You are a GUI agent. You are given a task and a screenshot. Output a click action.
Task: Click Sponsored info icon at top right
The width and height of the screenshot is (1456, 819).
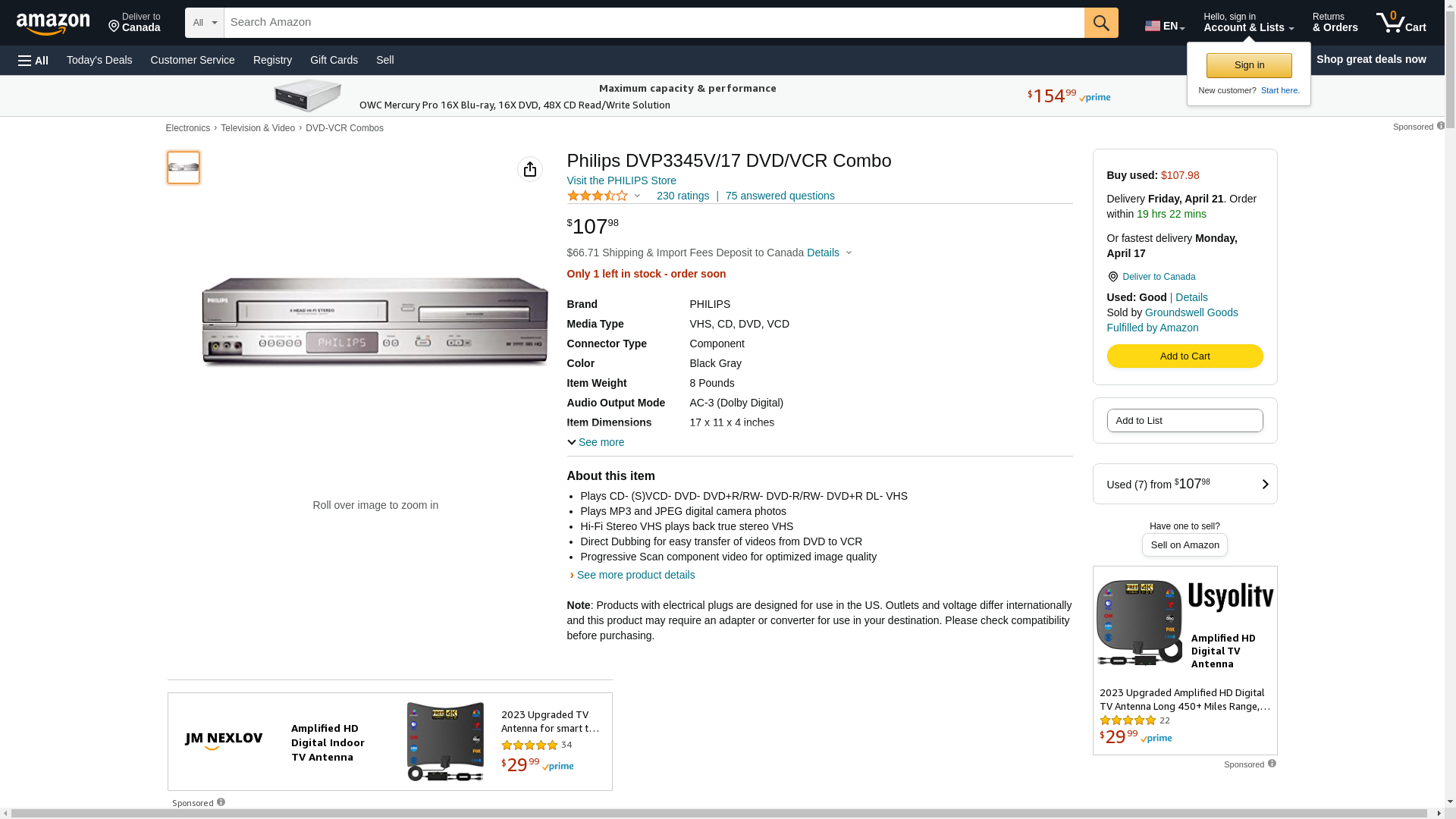coord(1441,126)
